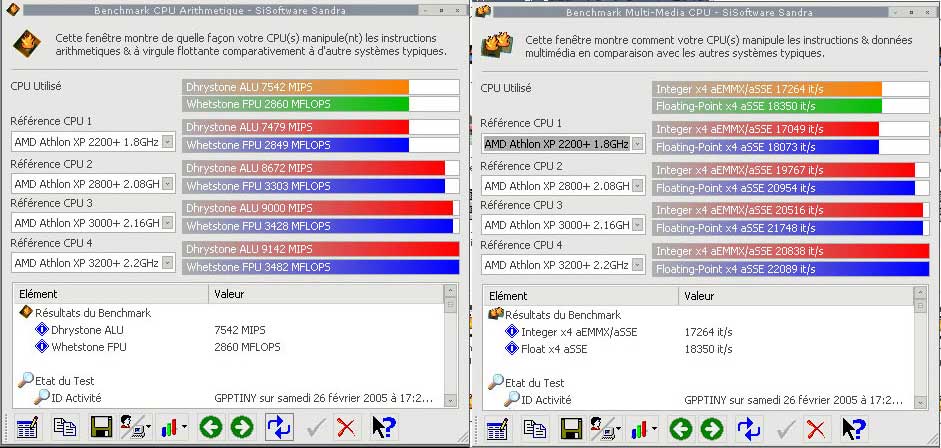This screenshot has width=941, height=448.
Task: Click flame chip icon in CPU Arithmetique header
Action: pyautogui.click(x=27, y=44)
